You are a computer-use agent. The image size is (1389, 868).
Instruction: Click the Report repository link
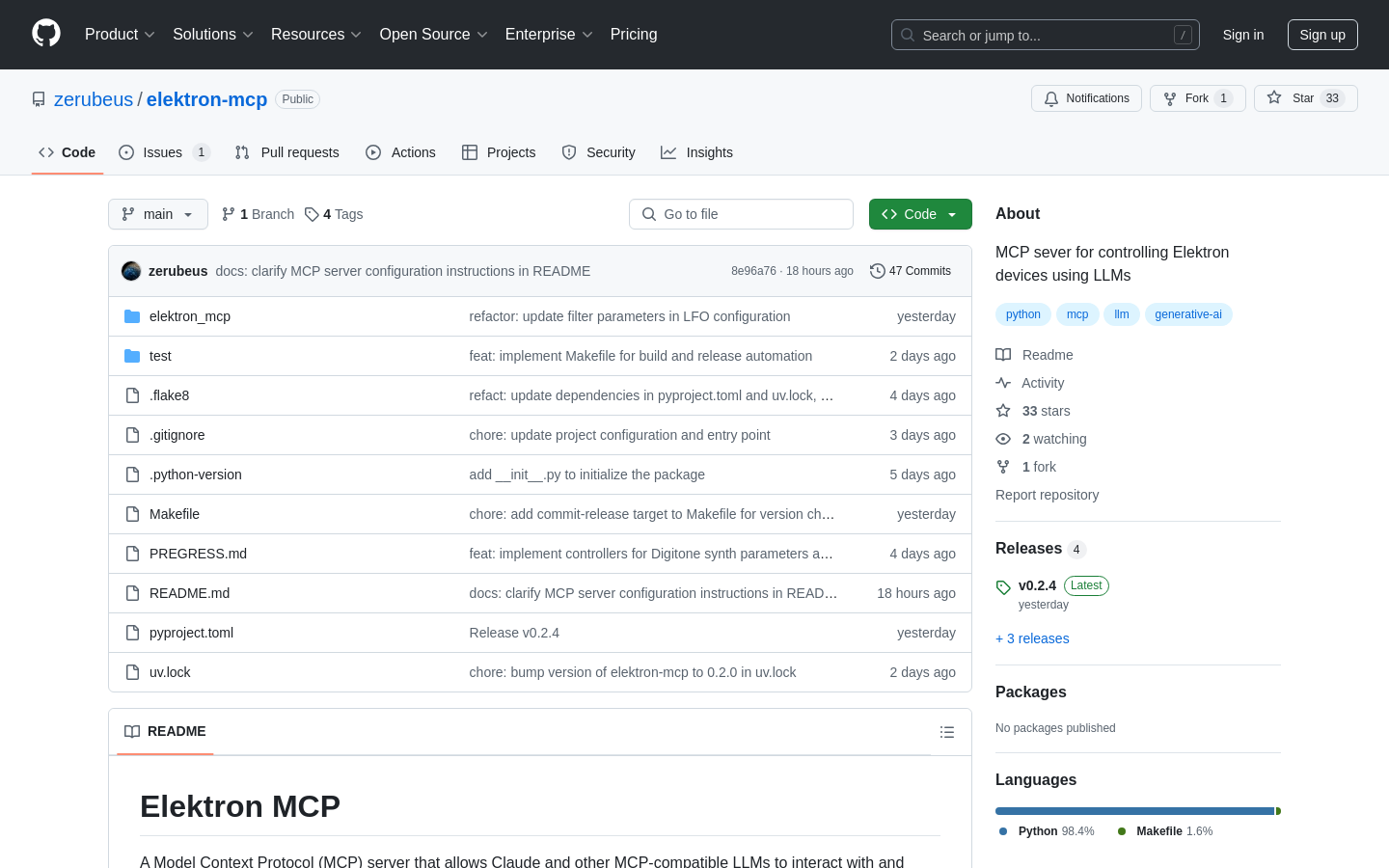tap(1047, 495)
